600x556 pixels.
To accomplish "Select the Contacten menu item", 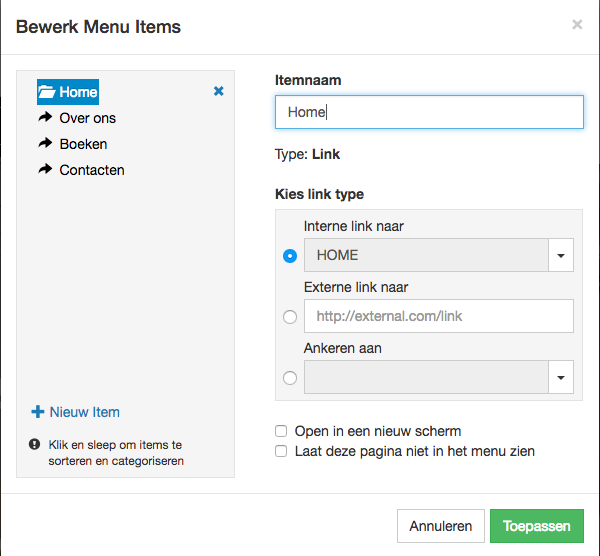I will pos(92,170).
